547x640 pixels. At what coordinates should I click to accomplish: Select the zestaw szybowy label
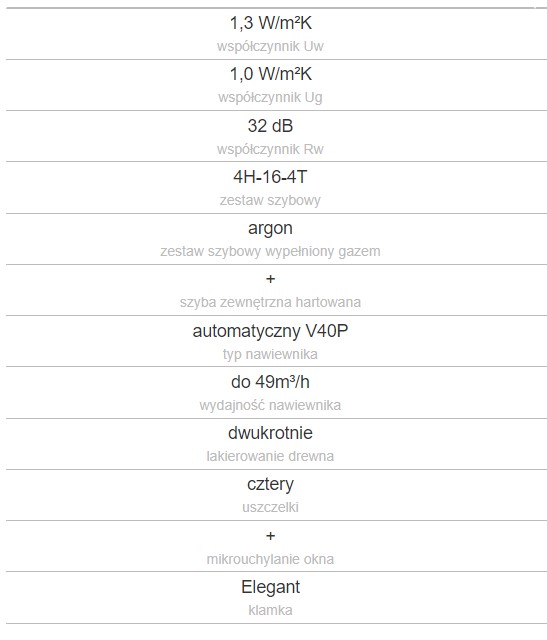[270, 200]
